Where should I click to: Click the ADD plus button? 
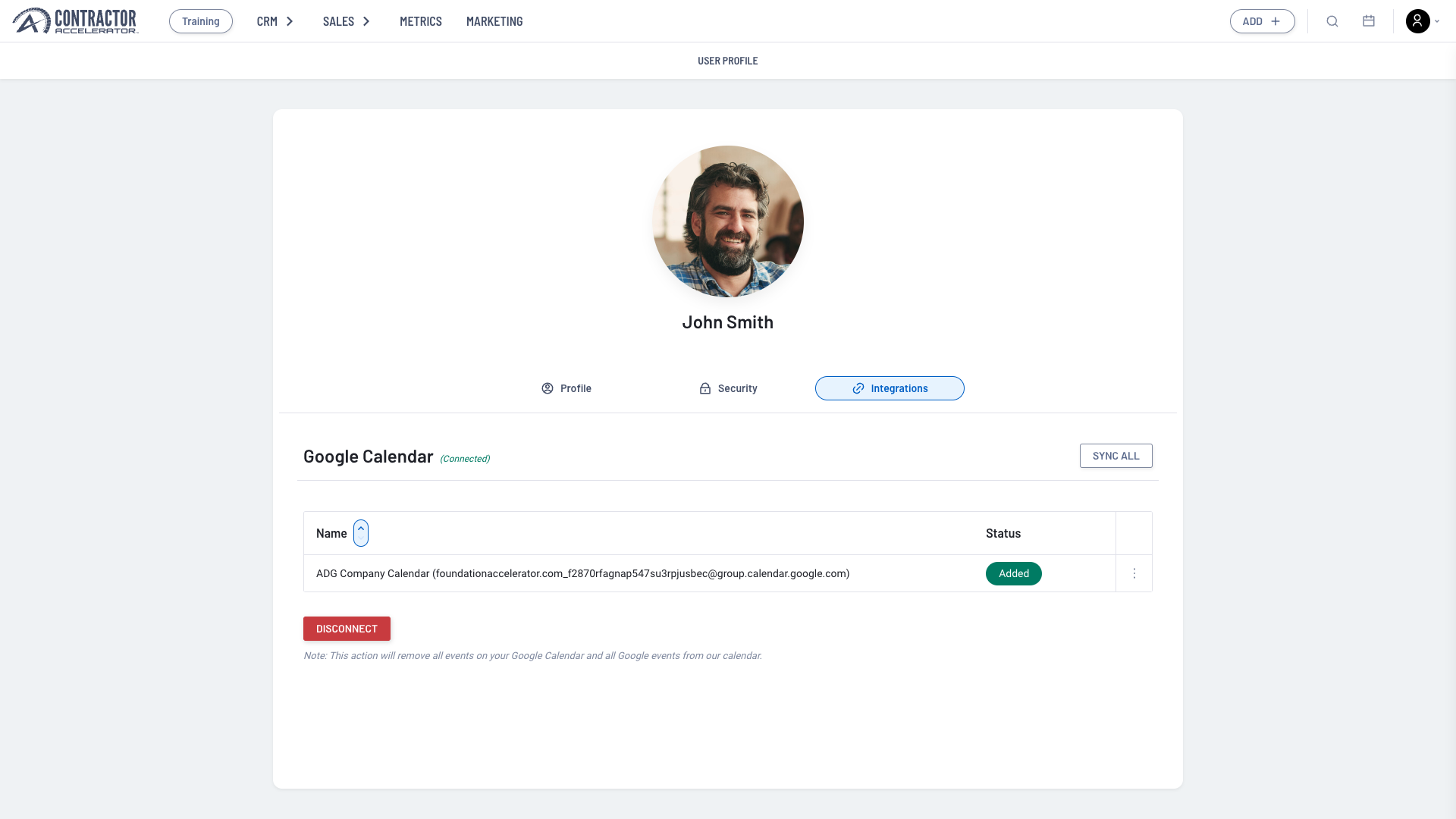point(1262,21)
